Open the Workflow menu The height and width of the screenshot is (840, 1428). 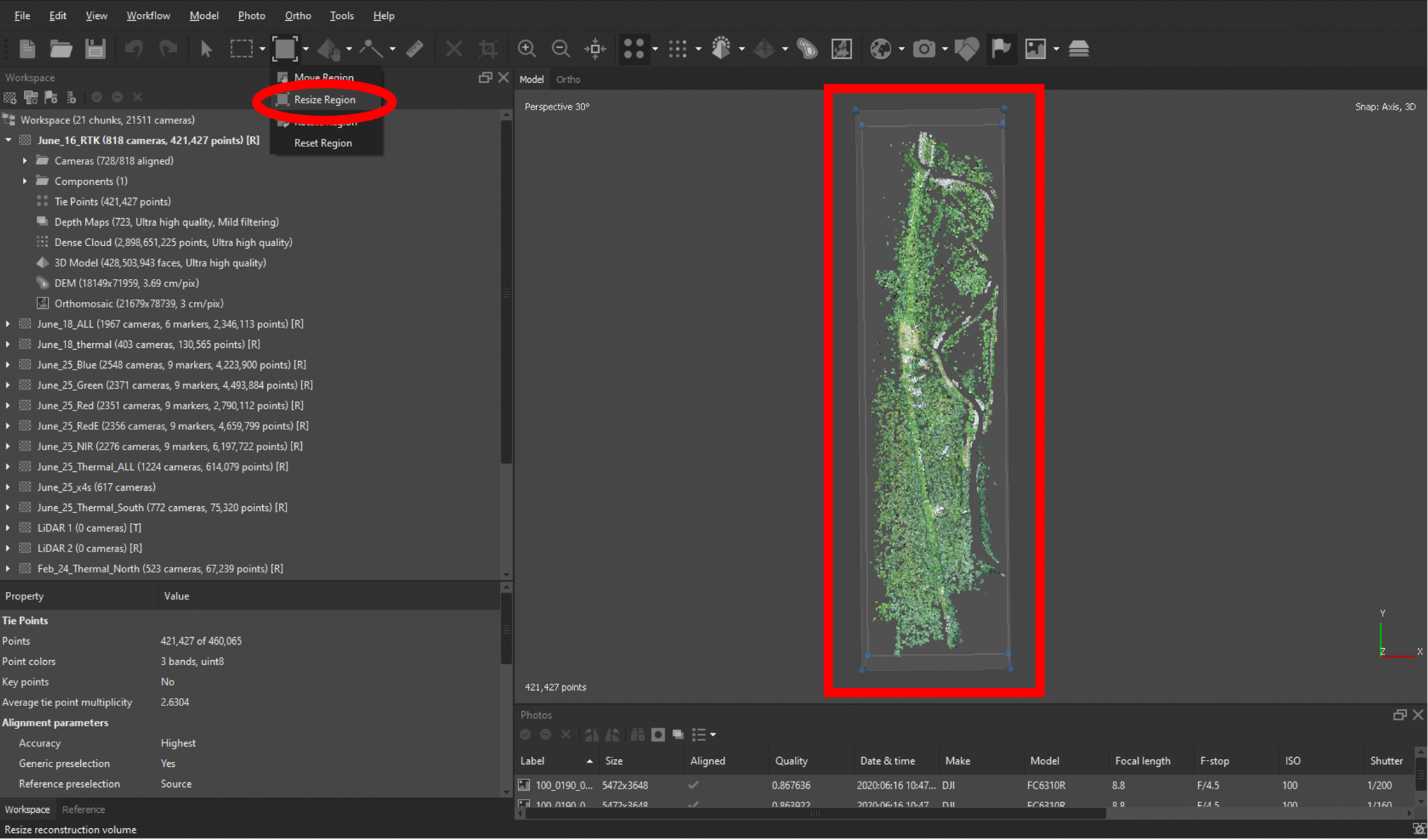[x=148, y=15]
